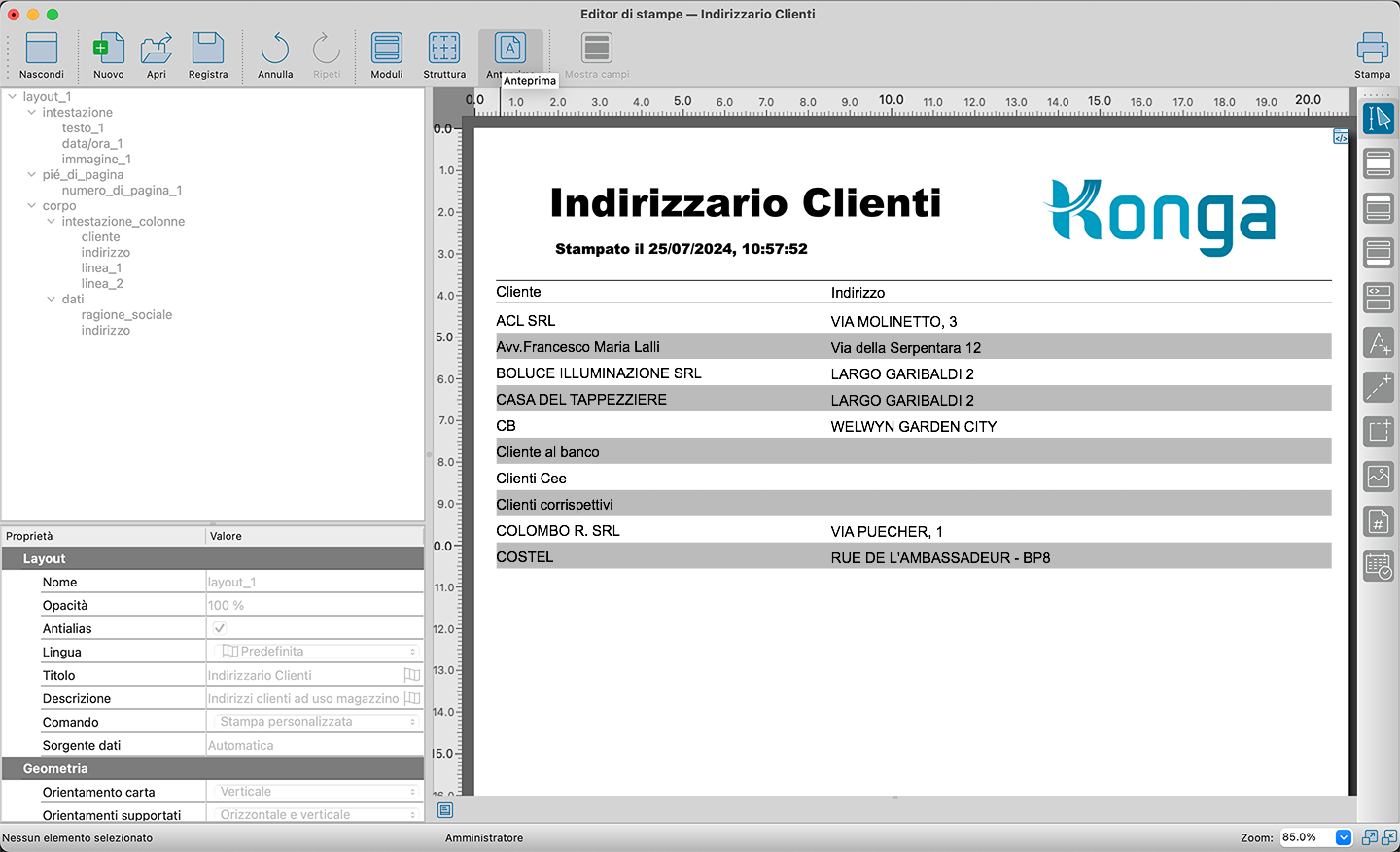Select numero_di_pagina_1 in the structure tree

[122, 191]
